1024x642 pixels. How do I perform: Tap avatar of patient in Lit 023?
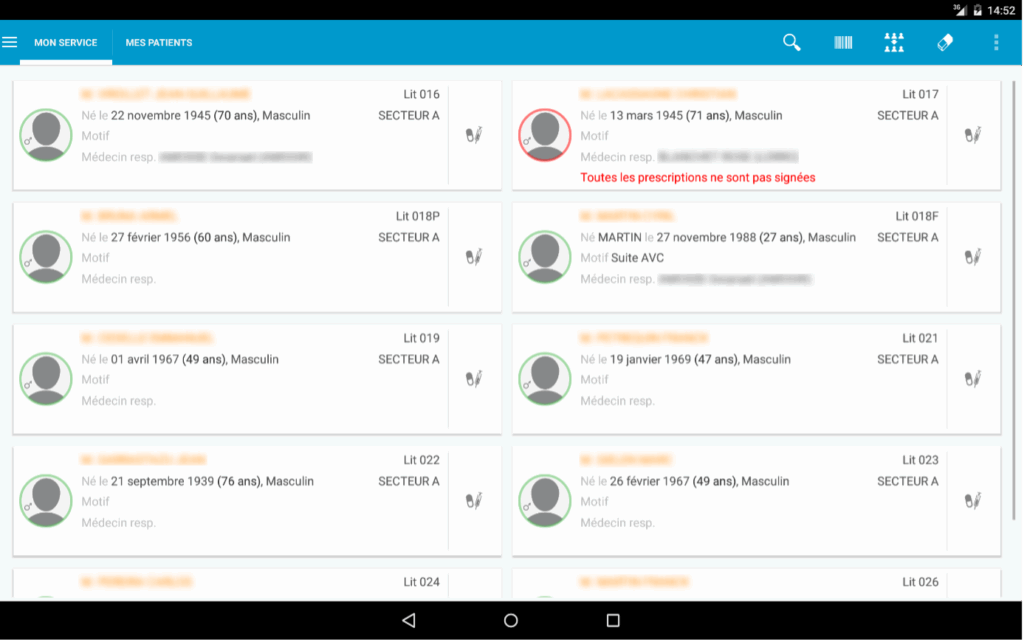tap(545, 500)
